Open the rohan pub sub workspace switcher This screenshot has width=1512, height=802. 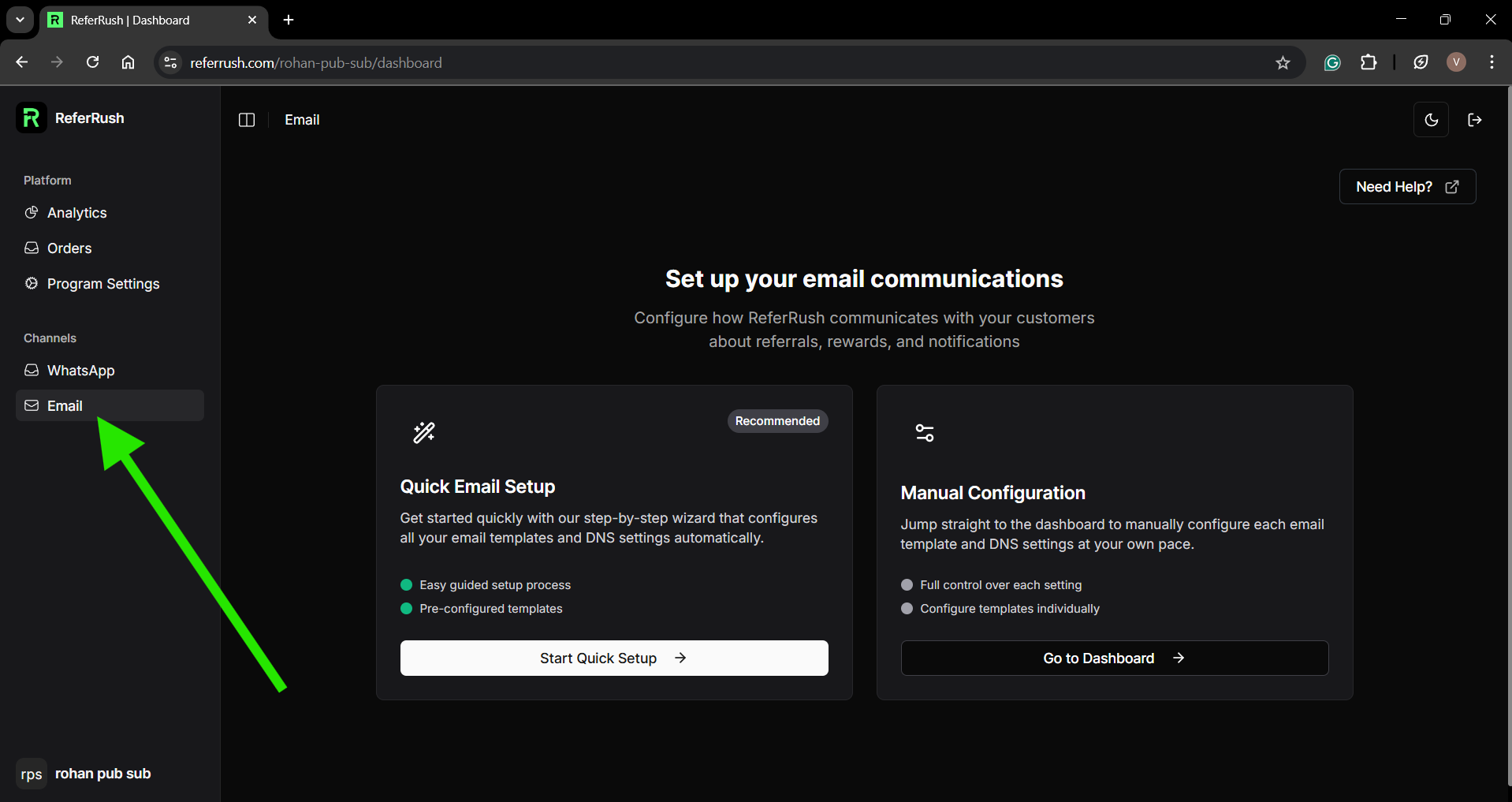[x=110, y=774]
